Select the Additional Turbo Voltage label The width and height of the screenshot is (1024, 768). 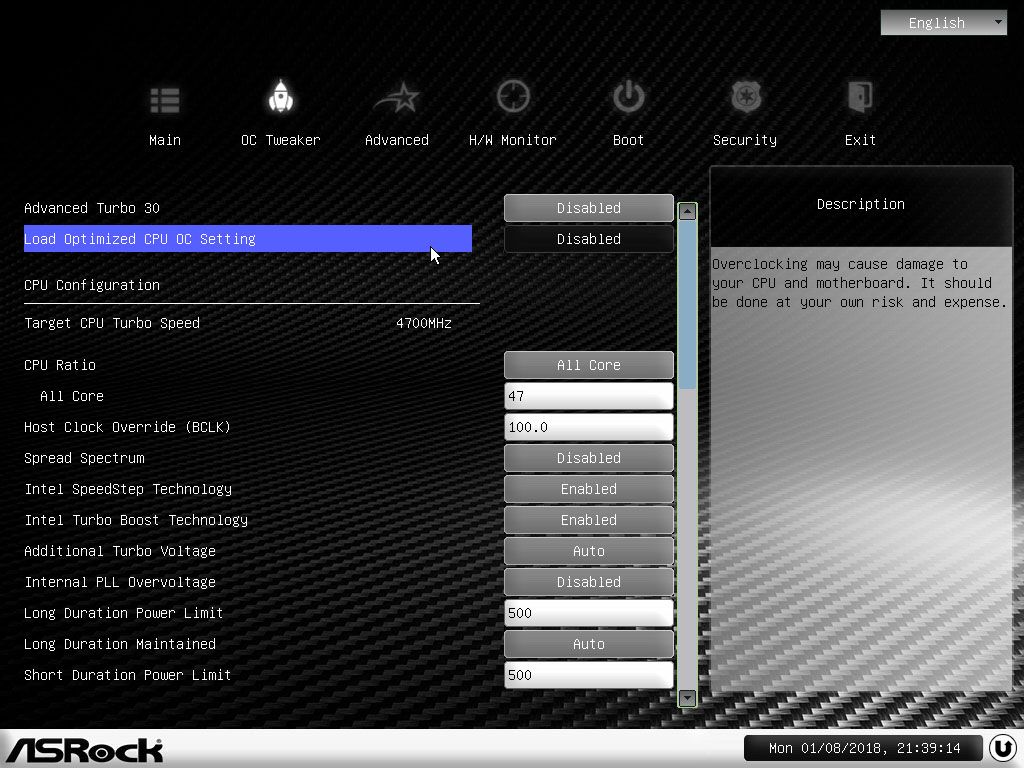120,551
